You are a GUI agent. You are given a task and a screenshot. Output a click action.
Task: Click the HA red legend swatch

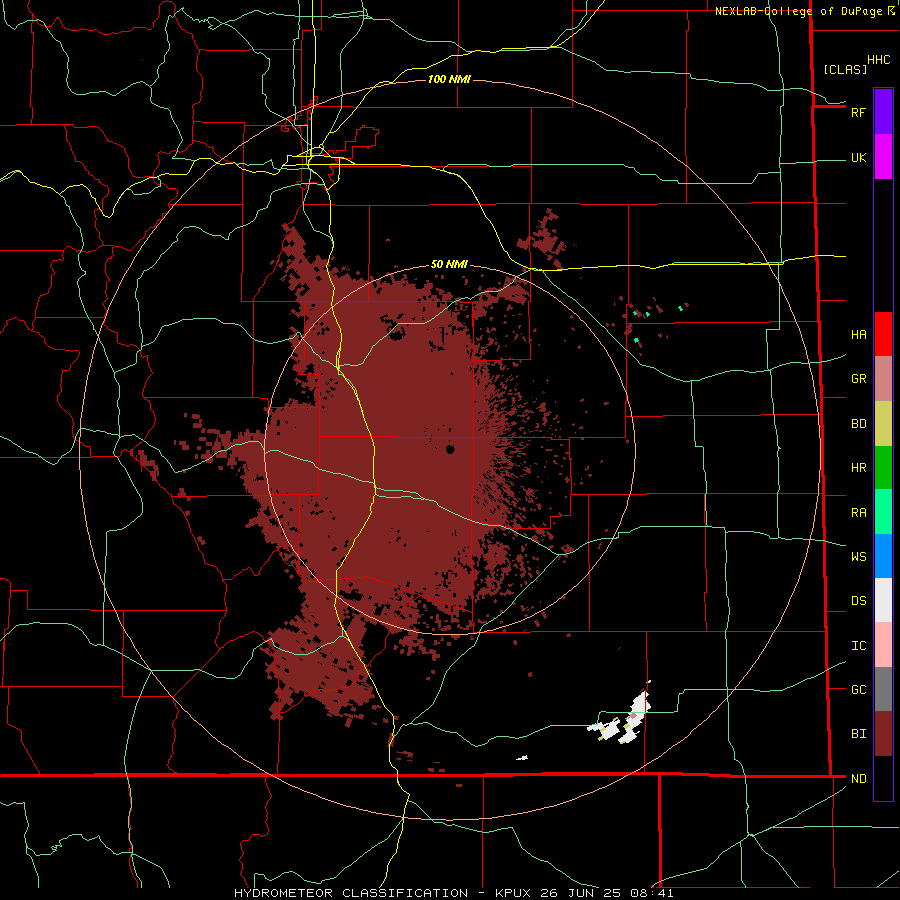tap(883, 334)
